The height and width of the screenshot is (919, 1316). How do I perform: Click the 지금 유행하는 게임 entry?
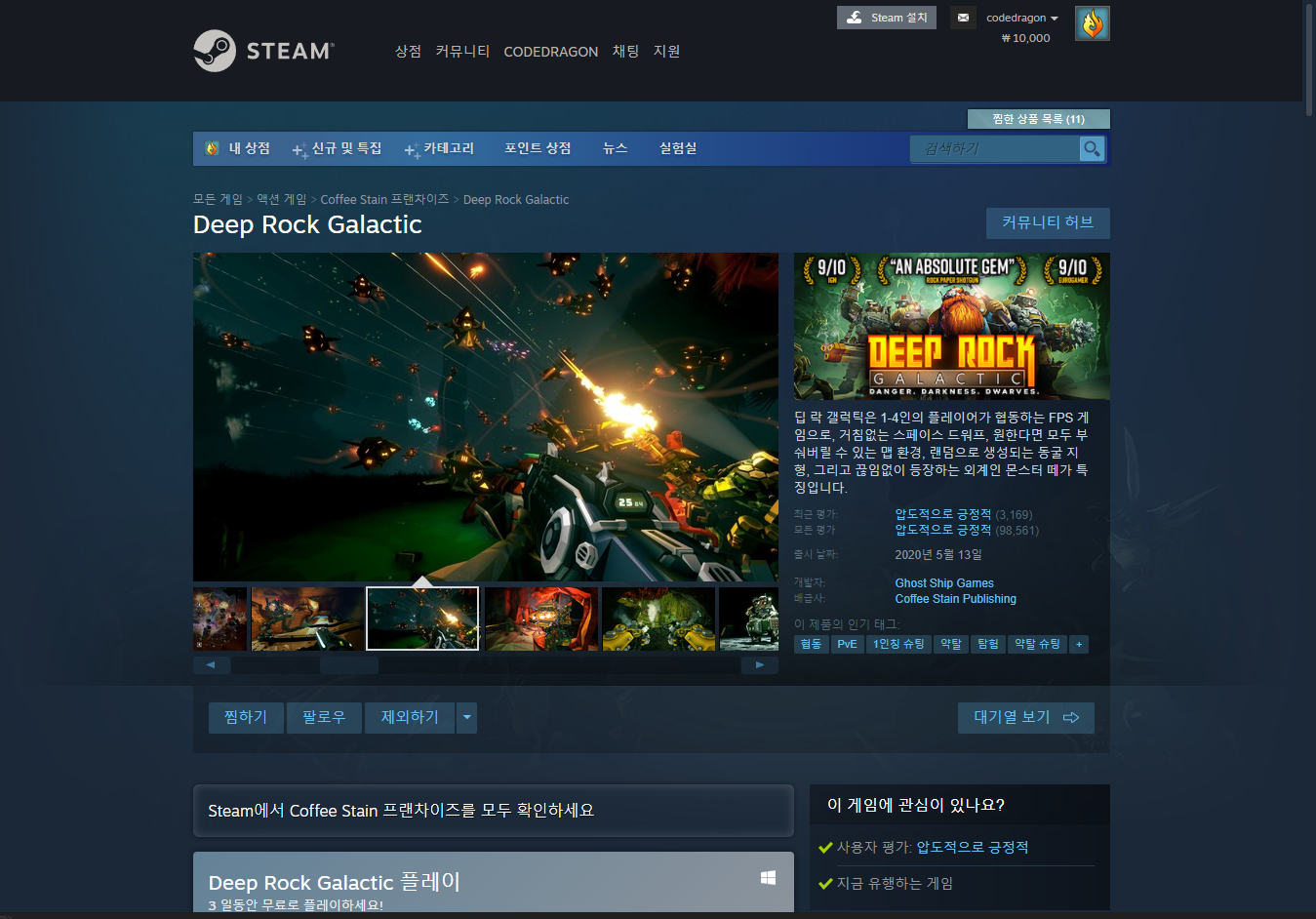(x=895, y=883)
